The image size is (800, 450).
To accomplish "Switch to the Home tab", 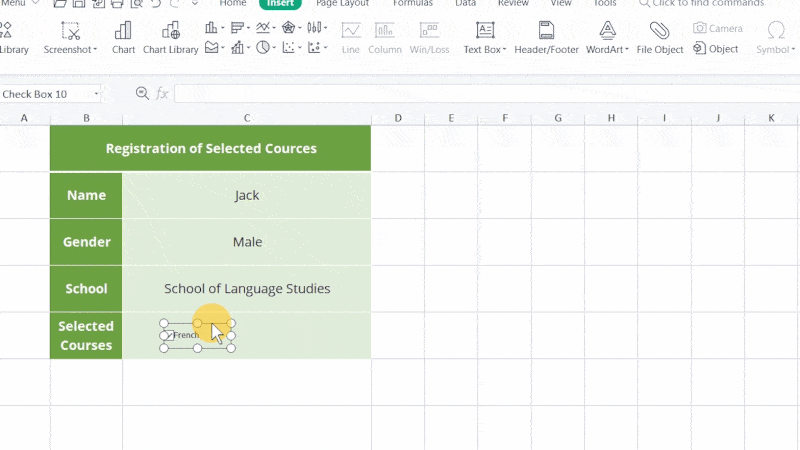I will (x=233, y=3).
